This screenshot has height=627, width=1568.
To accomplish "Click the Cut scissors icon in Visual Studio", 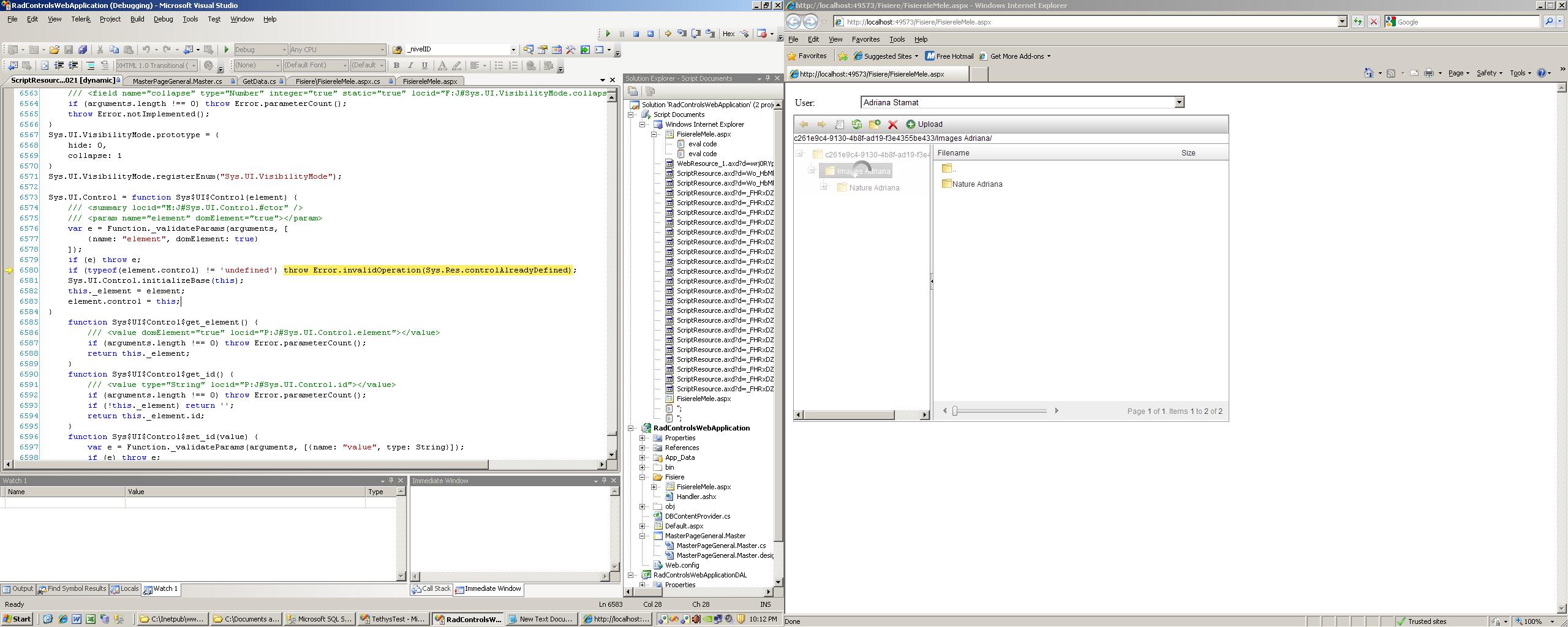I will point(100,50).
